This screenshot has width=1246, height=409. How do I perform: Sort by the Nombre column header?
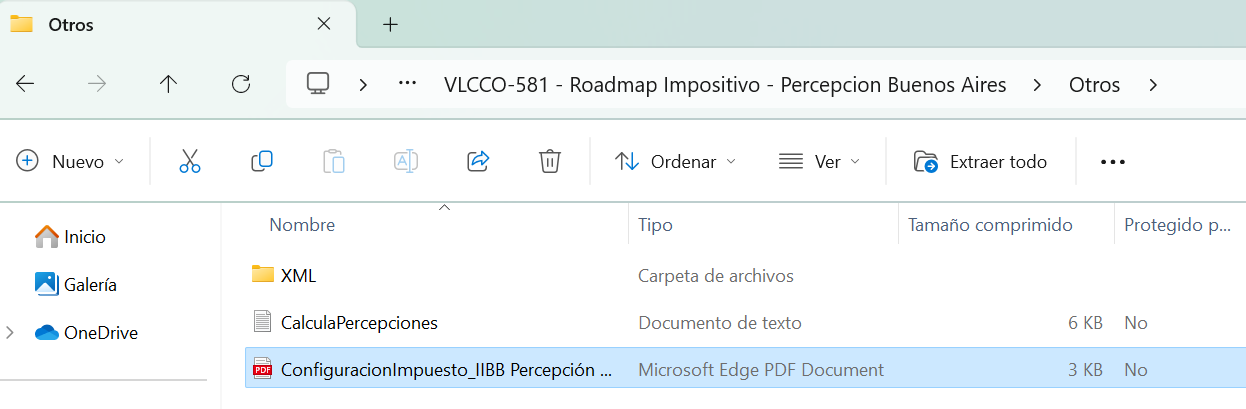click(302, 225)
